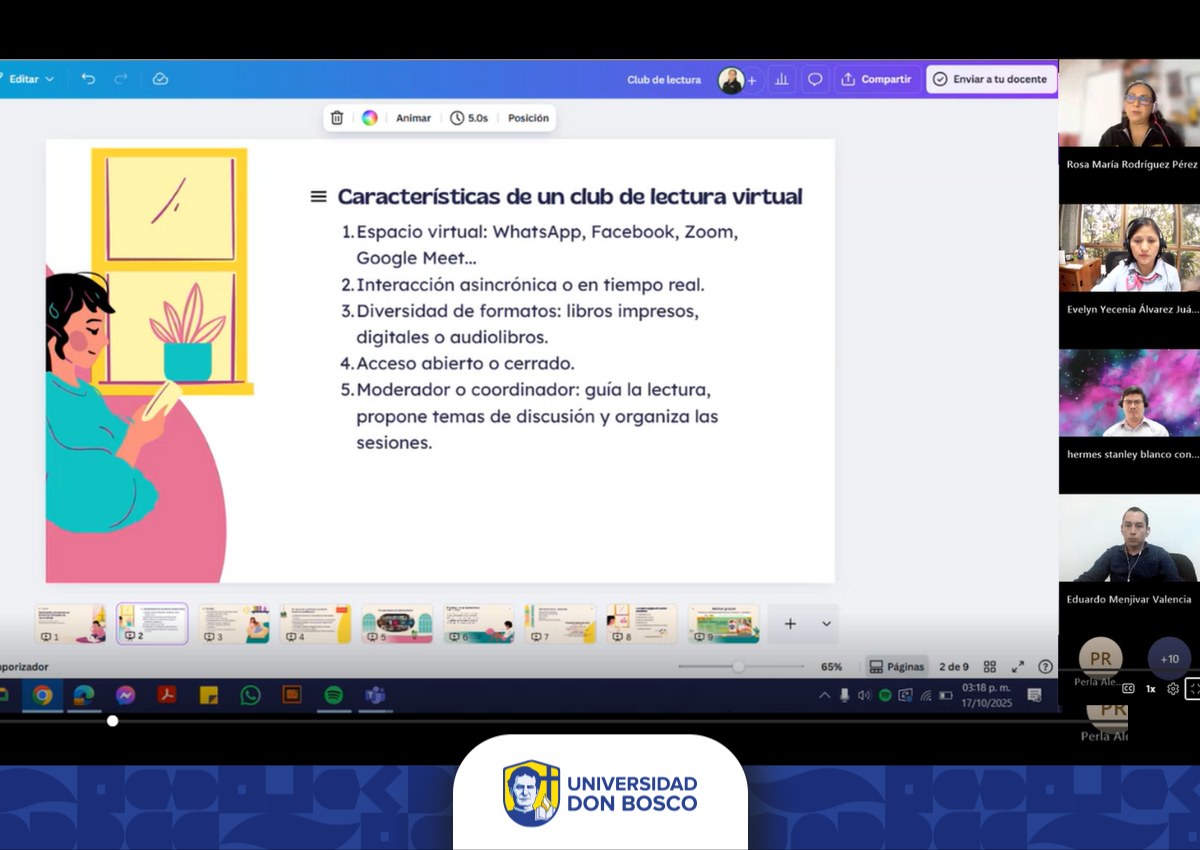Open the Editar mode dropdown
This screenshot has height=850, width=1200.
coord(31,79)
